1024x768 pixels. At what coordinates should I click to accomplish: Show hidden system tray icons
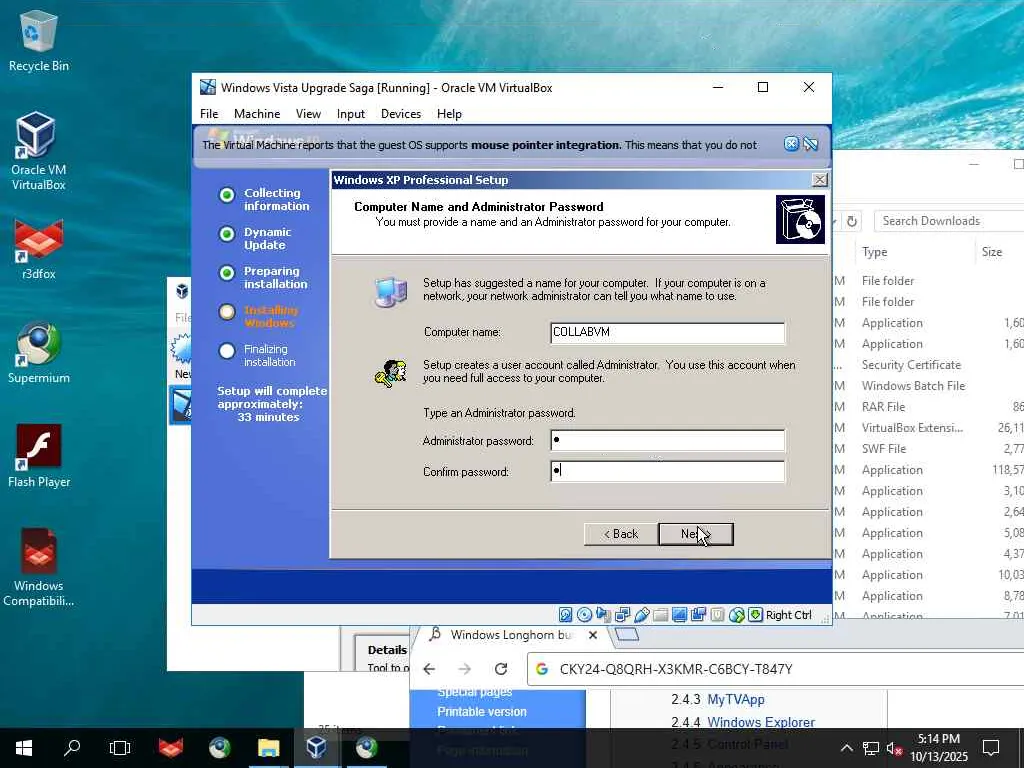point(846,748)
